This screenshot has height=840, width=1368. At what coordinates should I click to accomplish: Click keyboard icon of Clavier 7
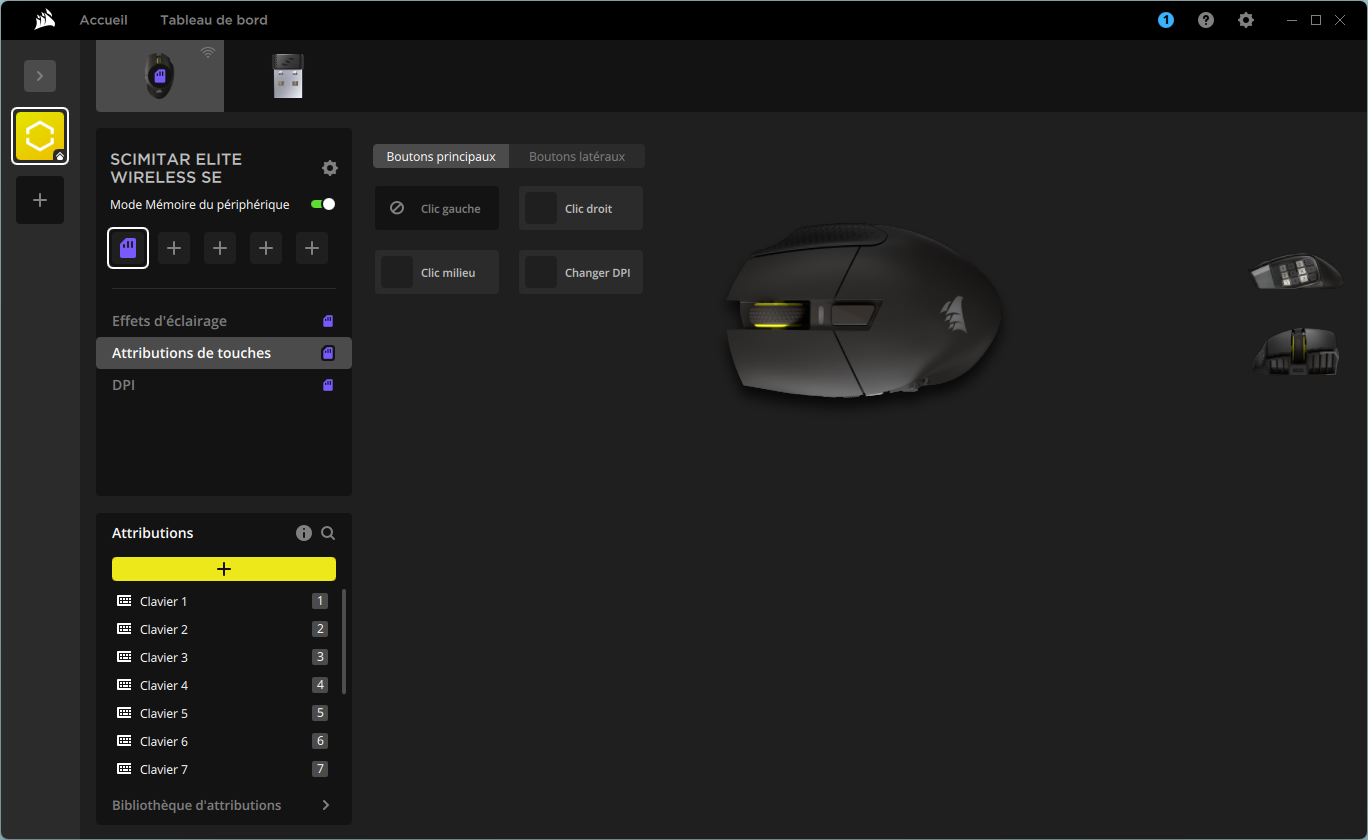click(x=124, y=769)
